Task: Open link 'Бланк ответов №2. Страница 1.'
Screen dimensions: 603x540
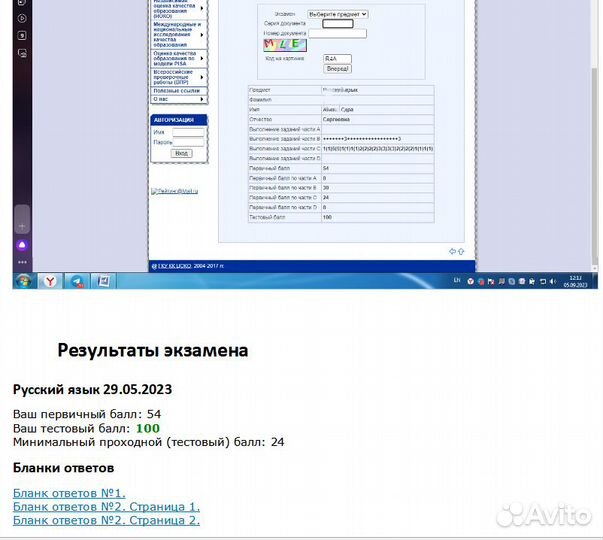Action: (106, 507)
